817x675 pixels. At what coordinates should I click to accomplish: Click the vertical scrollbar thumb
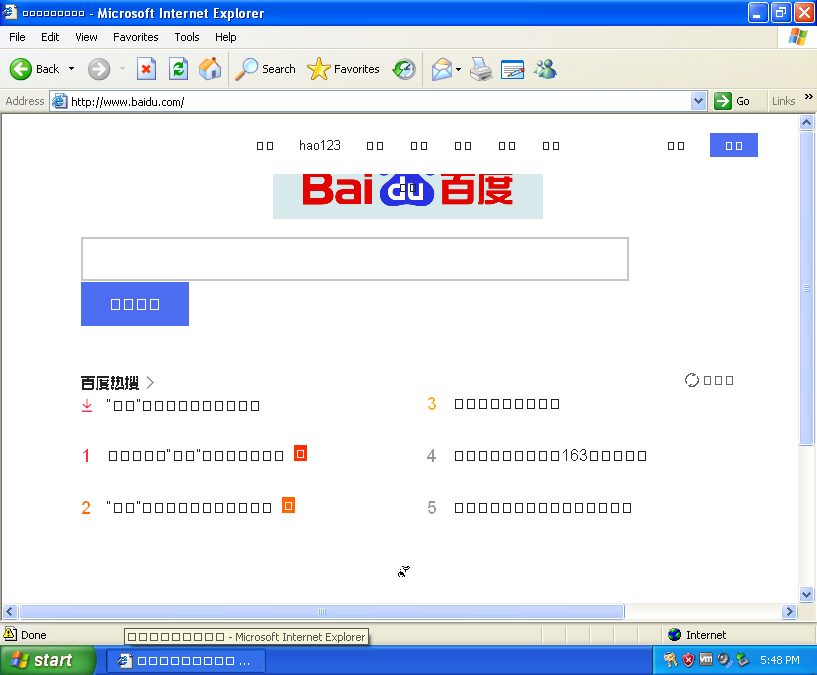click(x=806, y=288)
